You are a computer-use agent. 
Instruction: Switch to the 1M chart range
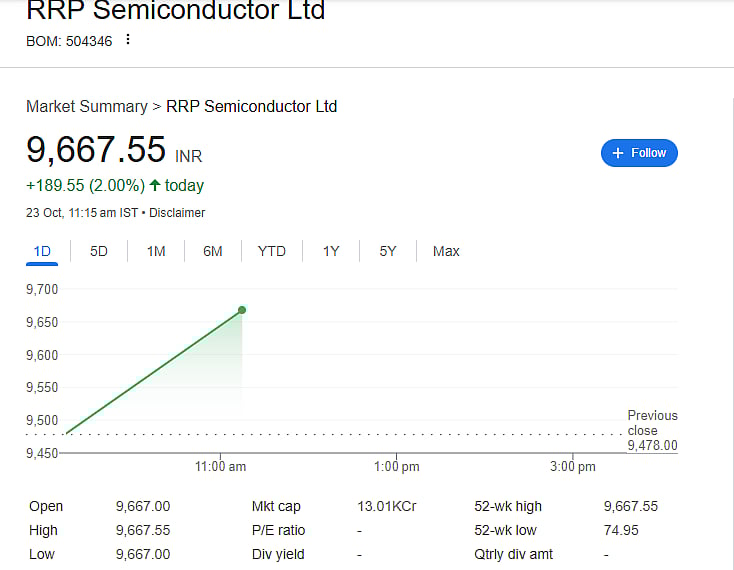(x=156, y=251)
